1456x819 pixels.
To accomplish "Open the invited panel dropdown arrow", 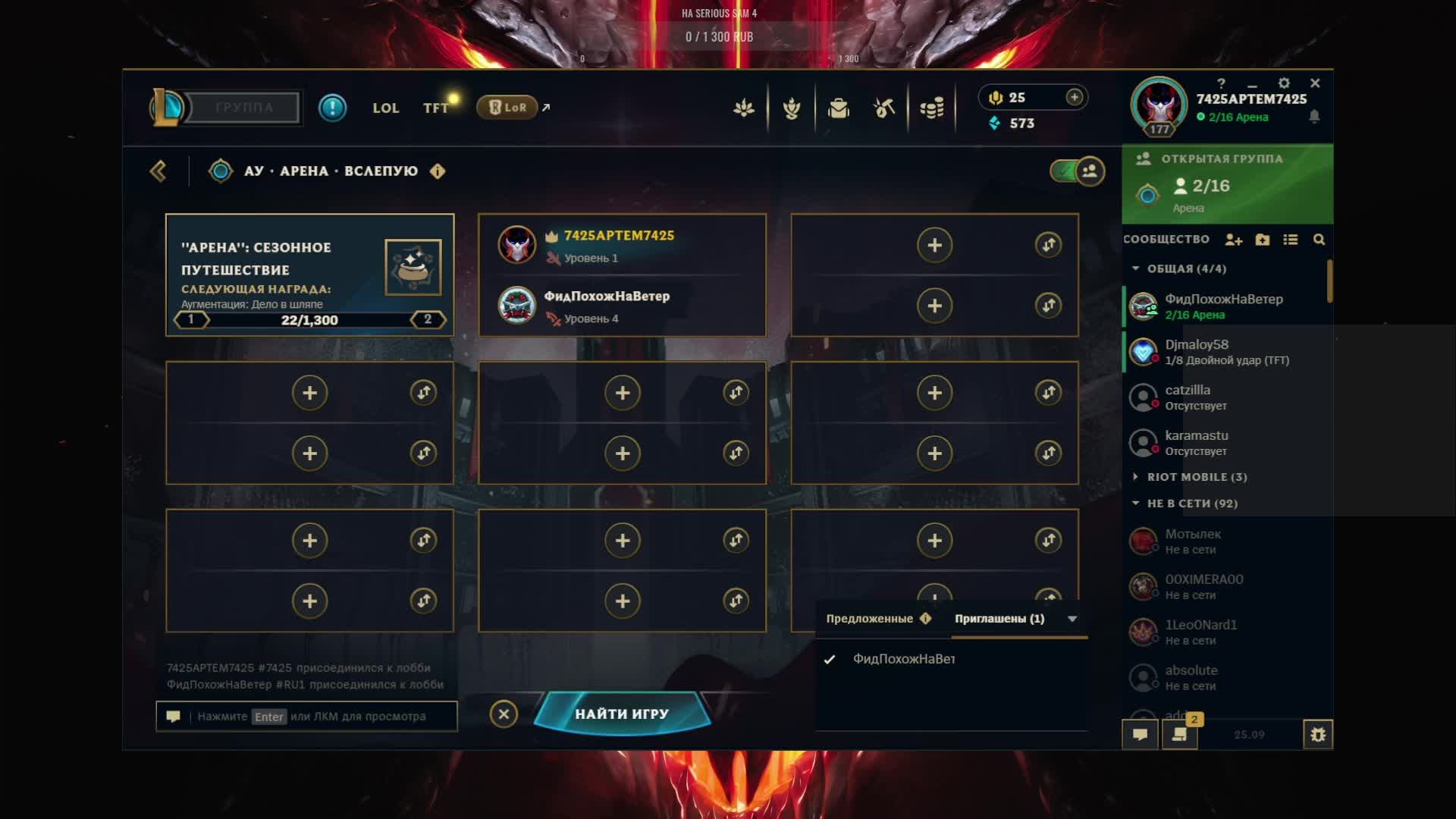I will coord(1072,619).
